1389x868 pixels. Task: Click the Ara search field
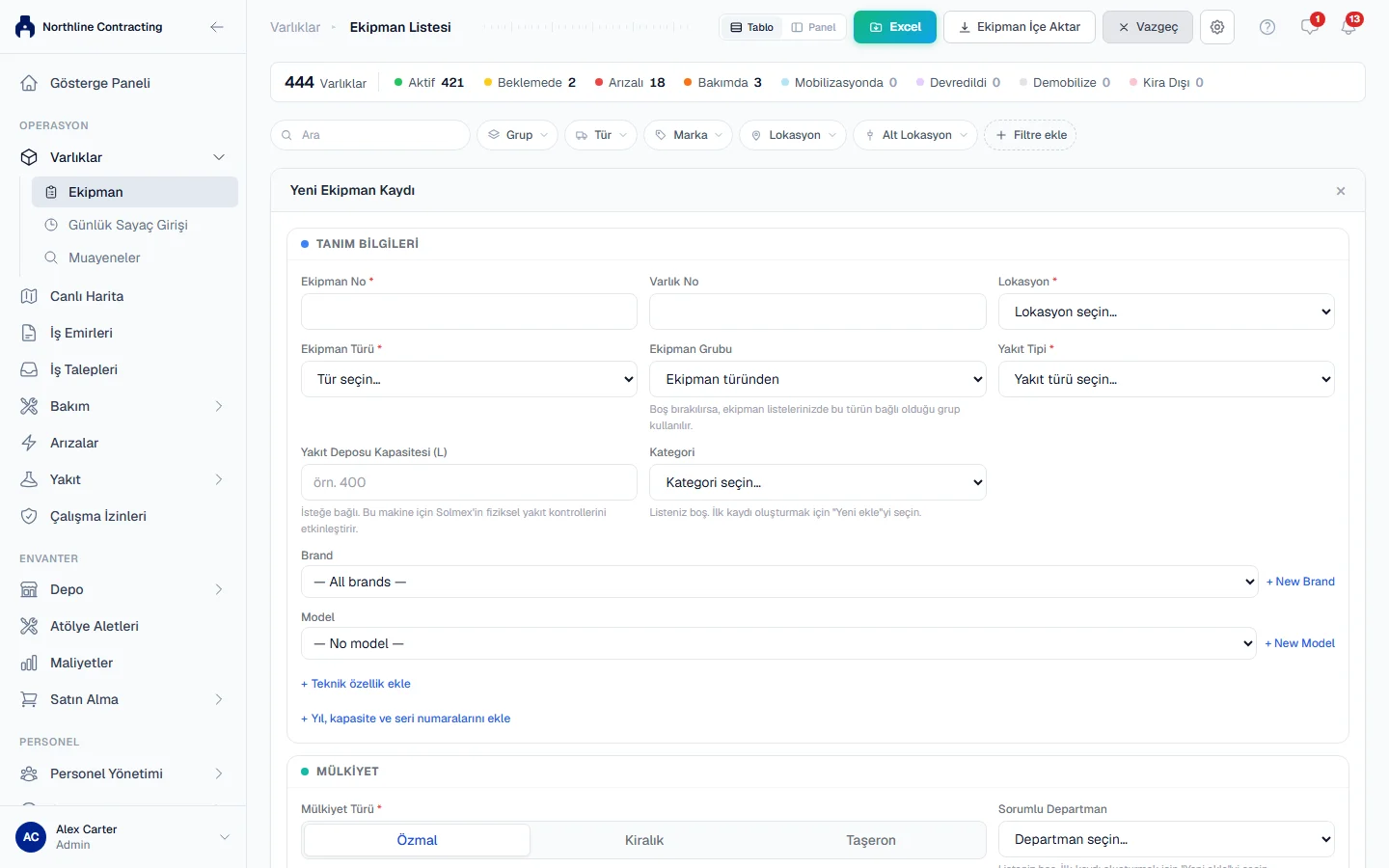(370, 135)
